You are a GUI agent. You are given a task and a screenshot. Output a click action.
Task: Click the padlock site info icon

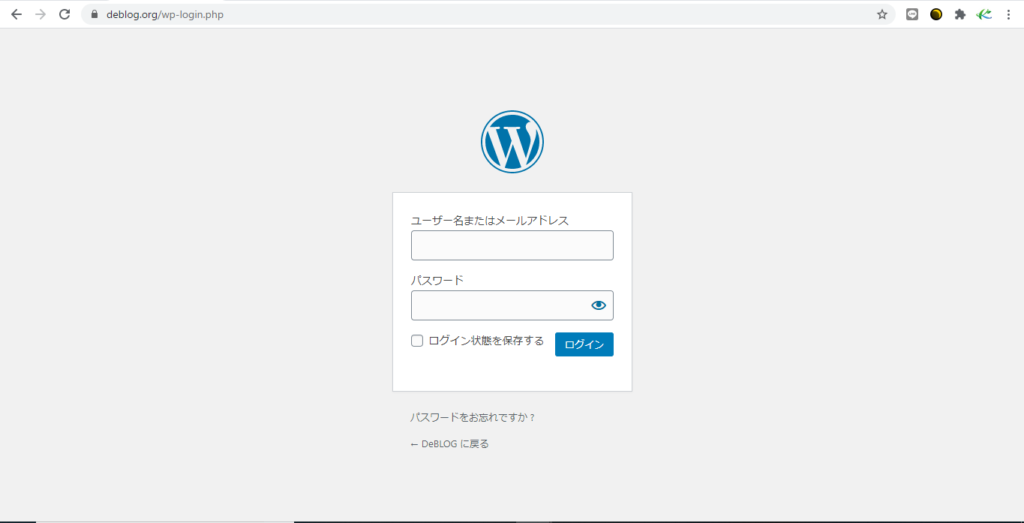(x=95, y=14)
